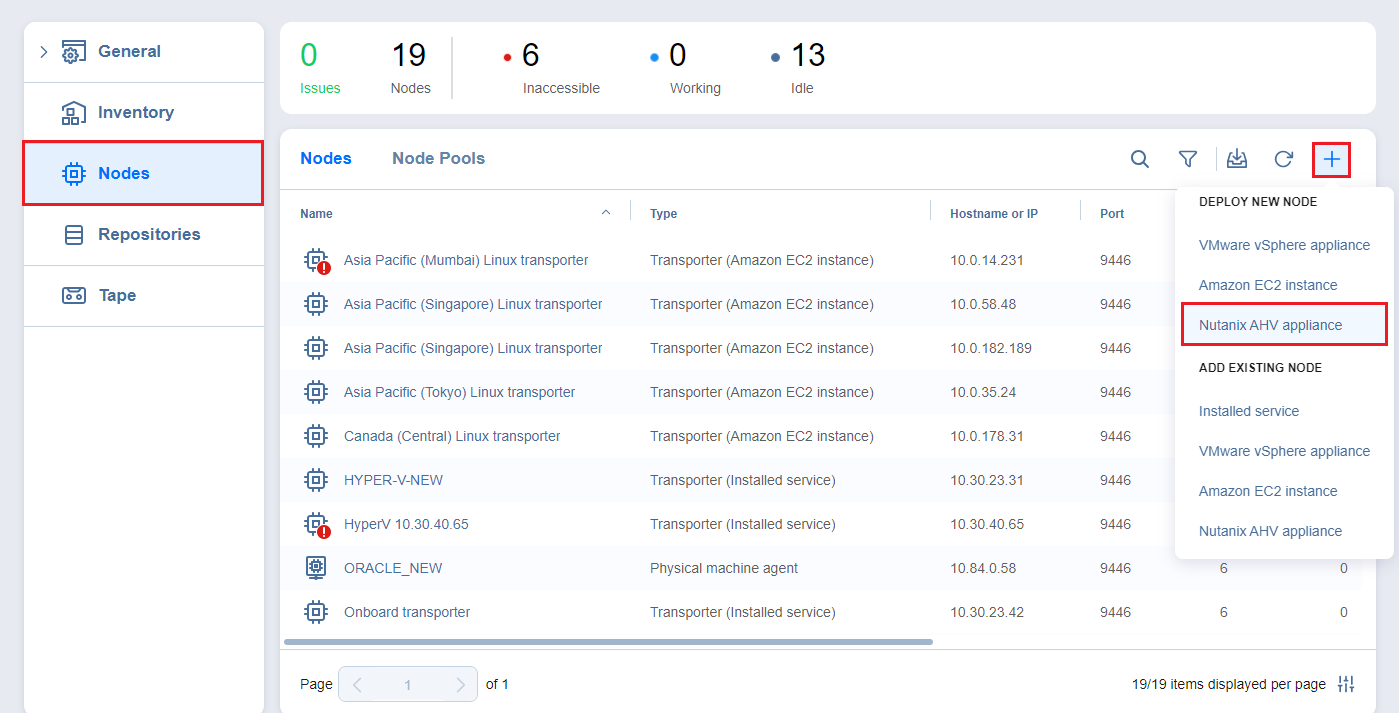
Task: Choose Installed service from add menu
Action: tap(1249, 411)
